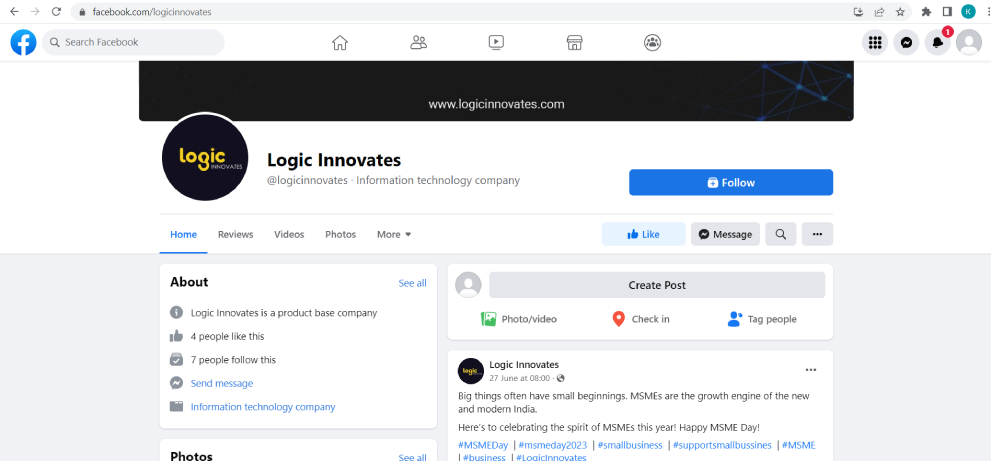Image resolution: width=991 pixels, height=461 pixels.
Task: Click the #msmeday2023 hashtag
Action: 552,445
